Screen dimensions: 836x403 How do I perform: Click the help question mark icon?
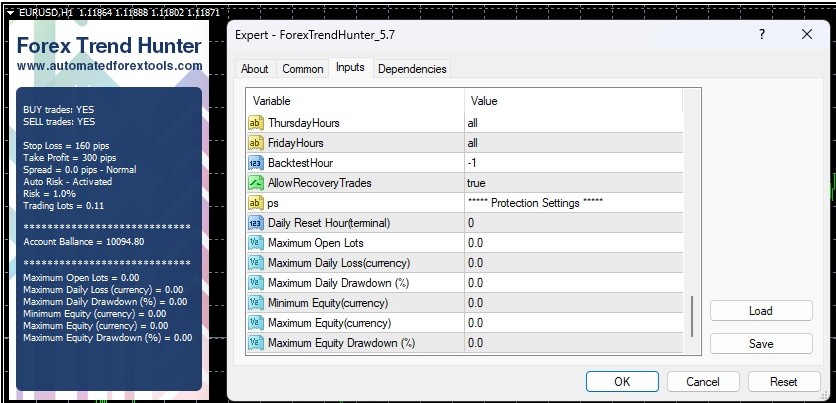point(762,35)
